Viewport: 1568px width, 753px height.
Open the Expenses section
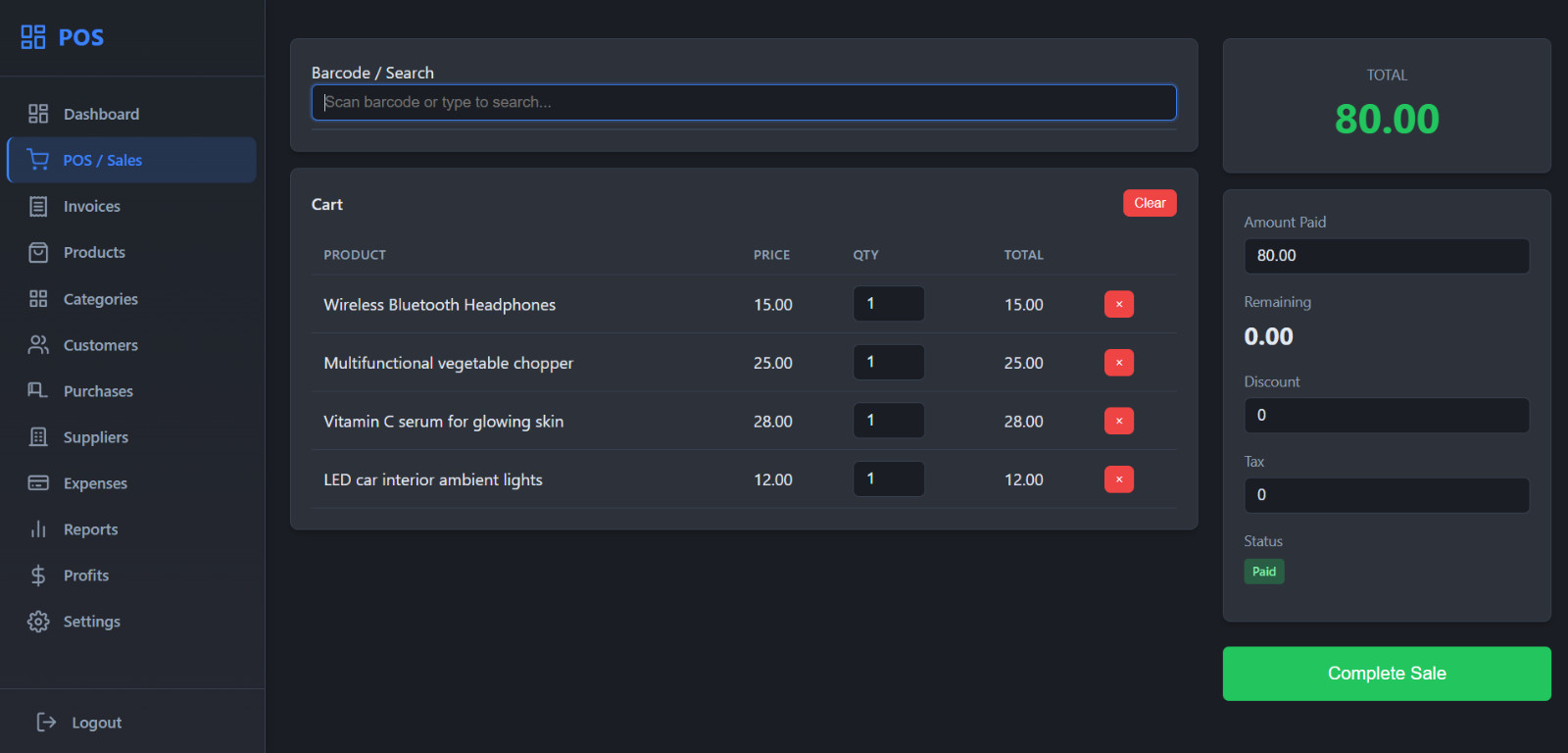[x=132, y=482]
